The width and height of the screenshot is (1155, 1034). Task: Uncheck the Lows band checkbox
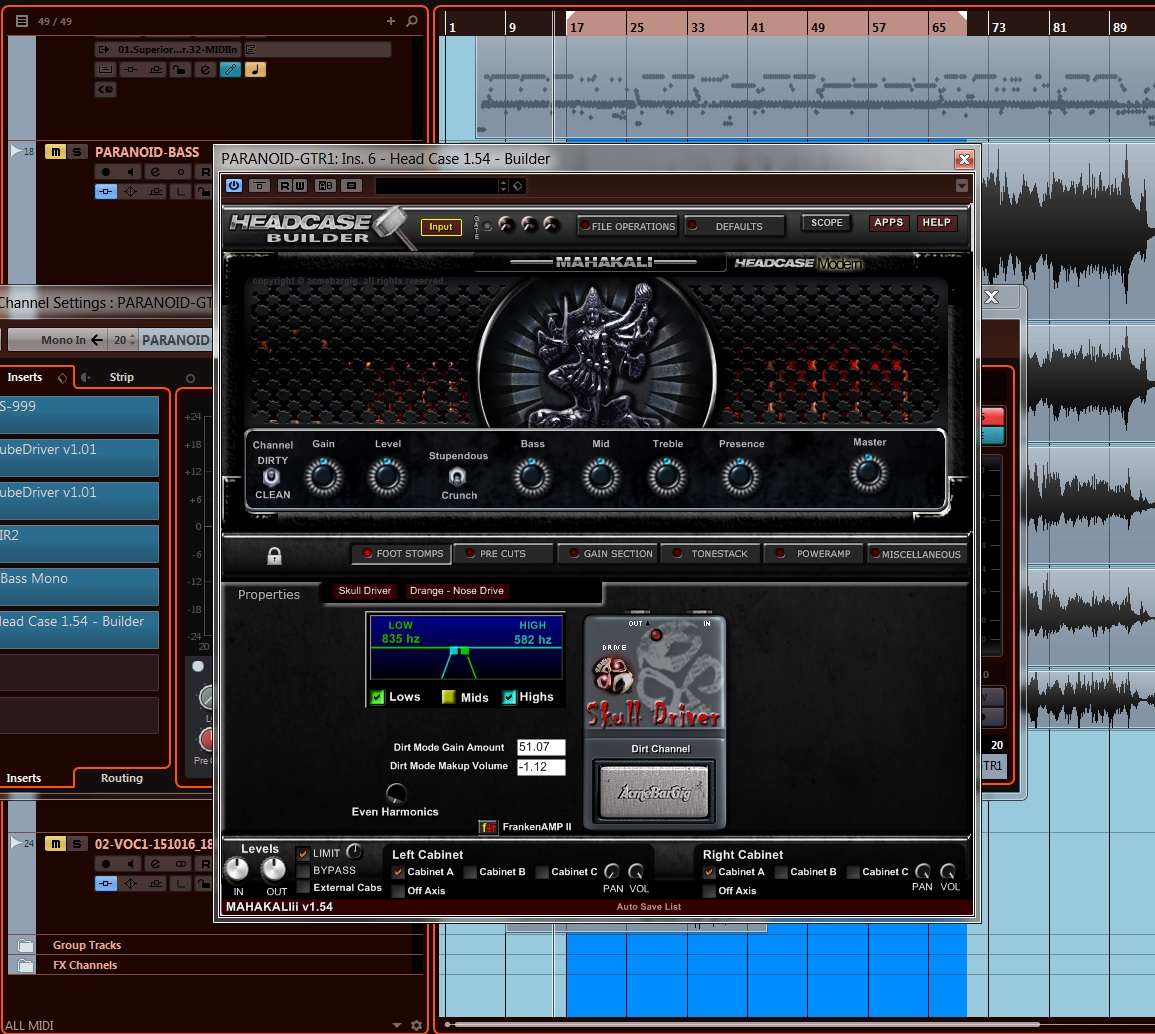coord(377,697)
